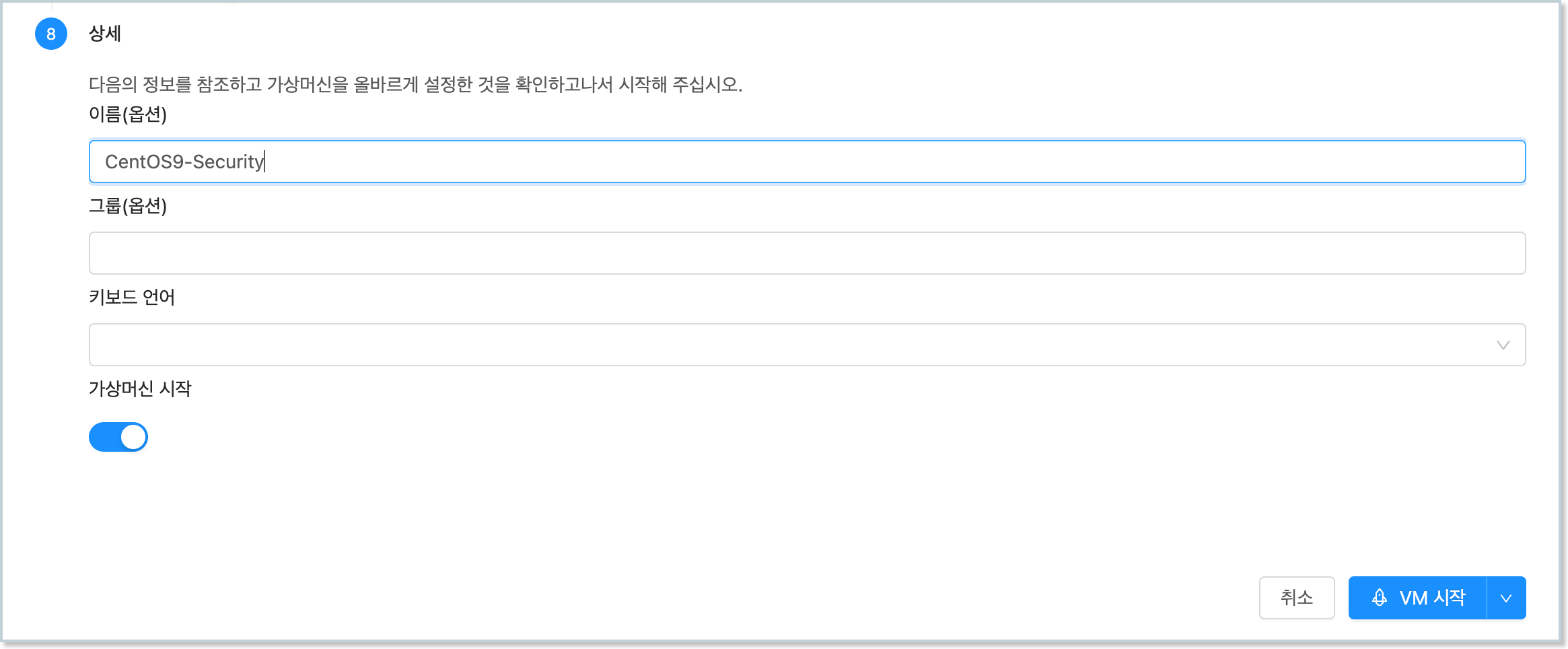Click into the empty 그룹(옵션) field

click(x=806, y=253)
